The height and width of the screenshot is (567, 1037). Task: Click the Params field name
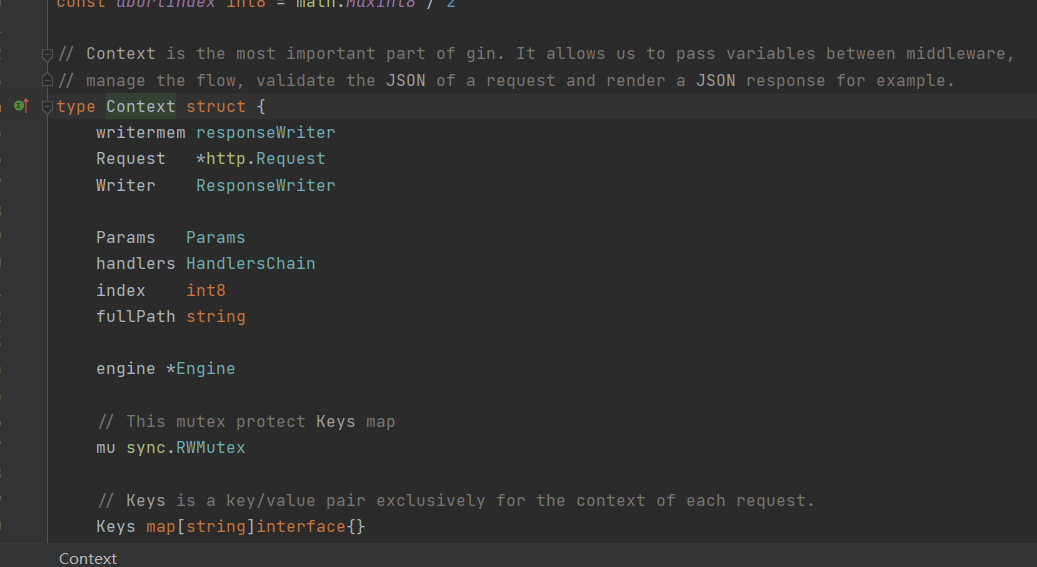[126, 238]
